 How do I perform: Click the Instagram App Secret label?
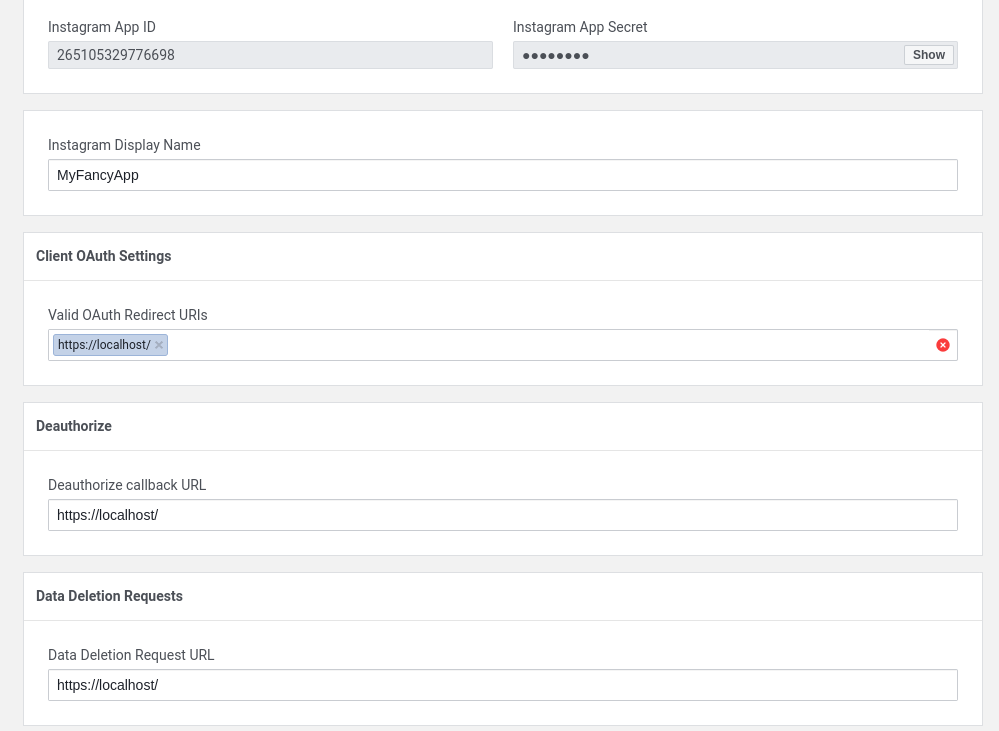(580, 27)
